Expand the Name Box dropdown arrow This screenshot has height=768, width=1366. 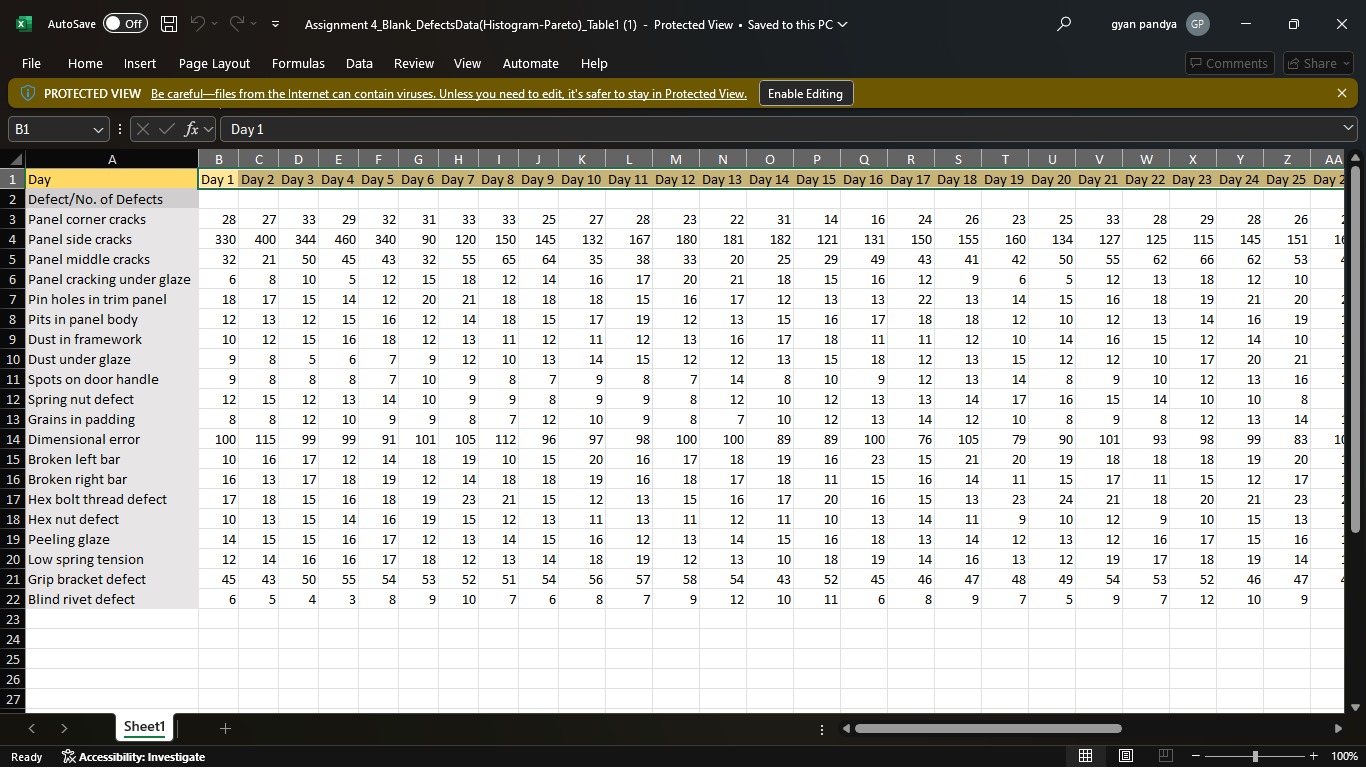98,129
